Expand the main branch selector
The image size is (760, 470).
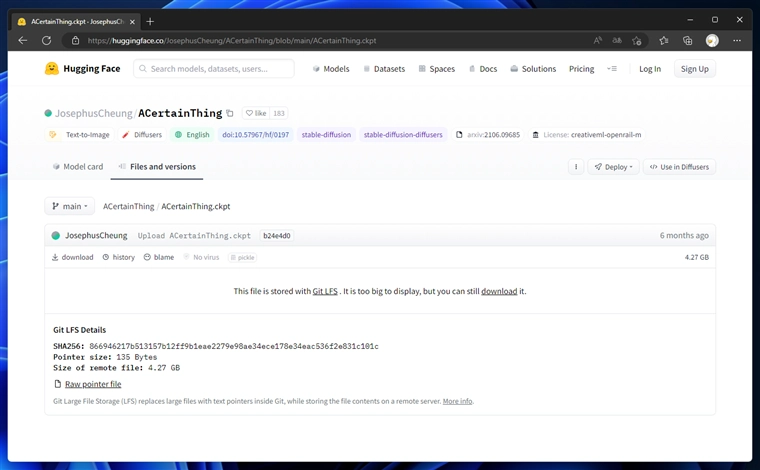pyautogui.click(x=69, y=206)
